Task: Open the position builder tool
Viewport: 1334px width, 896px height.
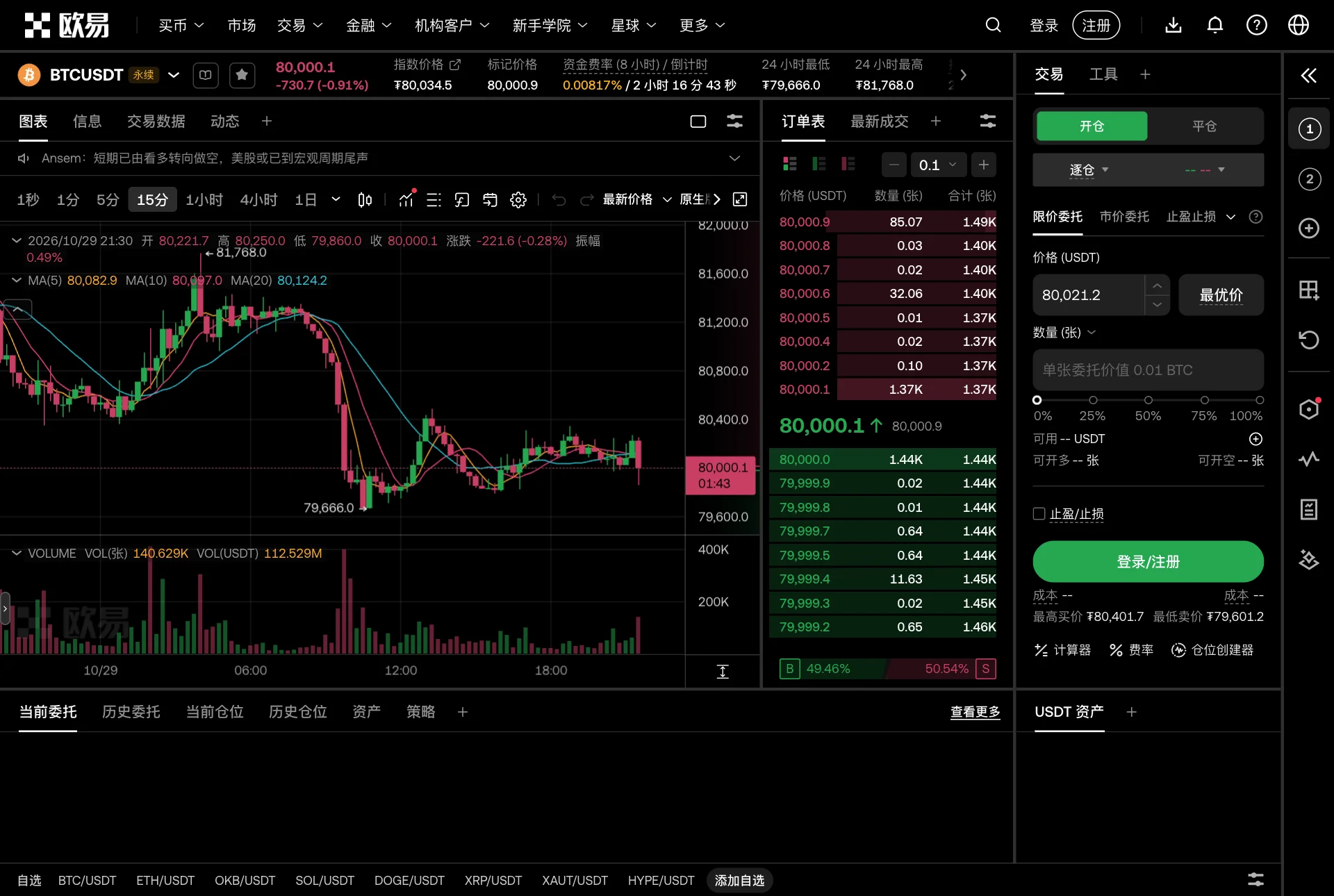Action: (1212, 650)
